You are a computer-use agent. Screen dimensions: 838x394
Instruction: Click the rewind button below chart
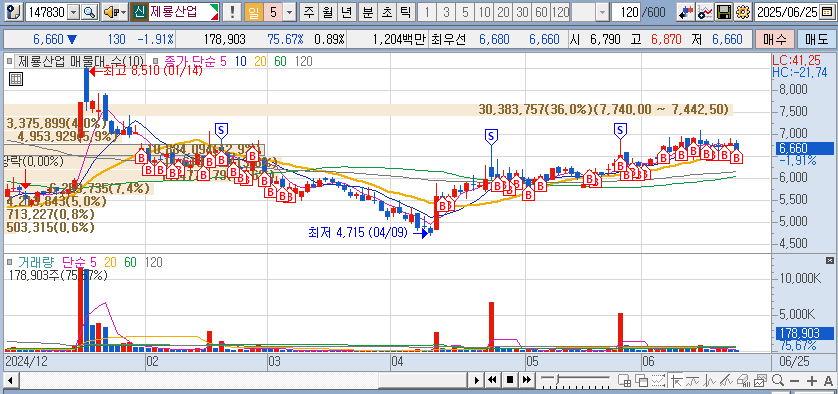pyautogui.click(x=492, y=380)
